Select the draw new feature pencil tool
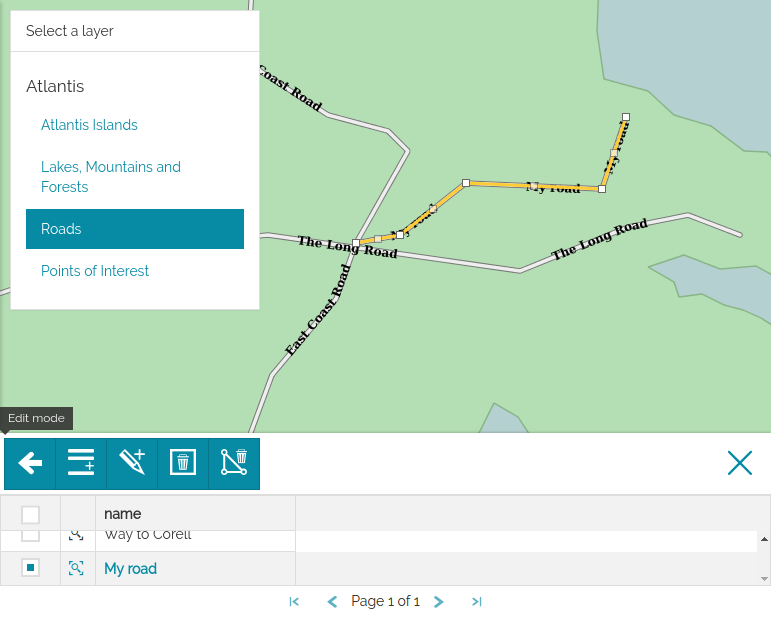This screenshot has height=618, width=771. point(132,463)
